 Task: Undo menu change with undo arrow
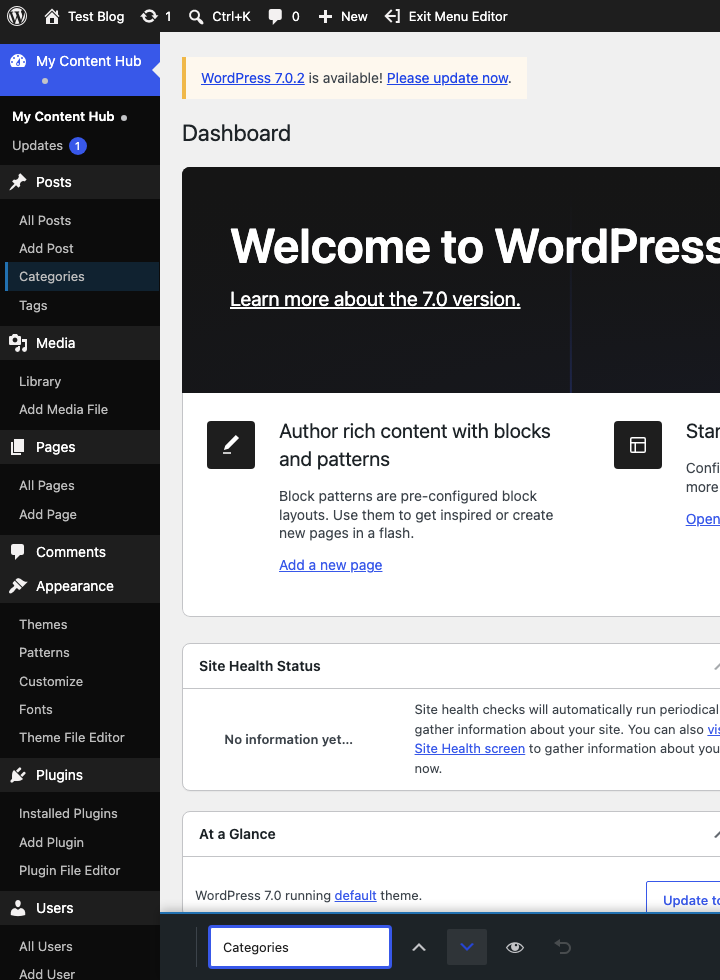(562, 948)
